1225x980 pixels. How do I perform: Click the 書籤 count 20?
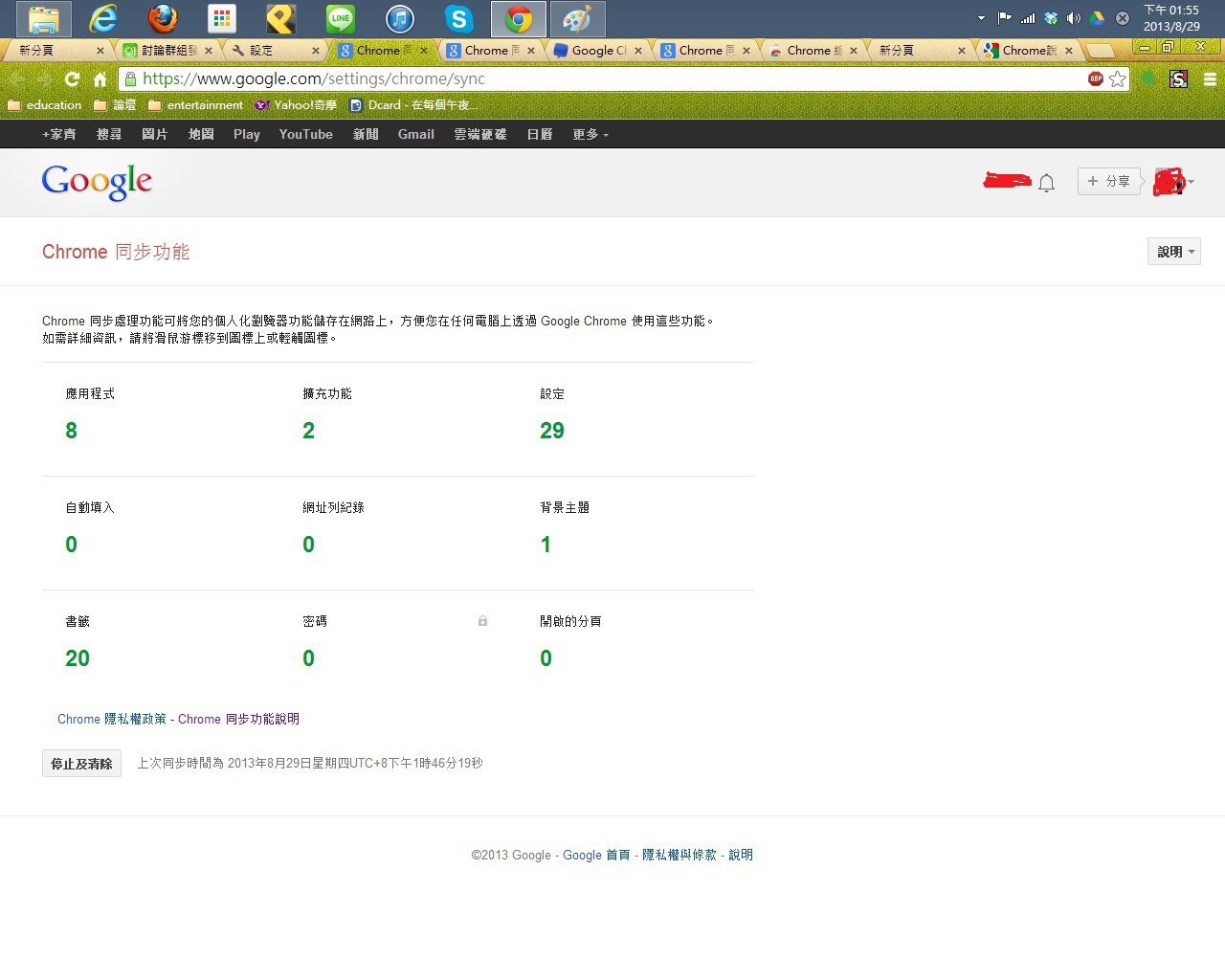pos(78,658)
